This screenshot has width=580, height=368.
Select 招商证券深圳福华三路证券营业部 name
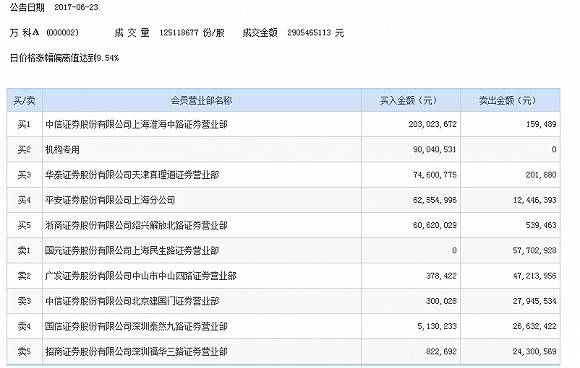coord(136,351)
